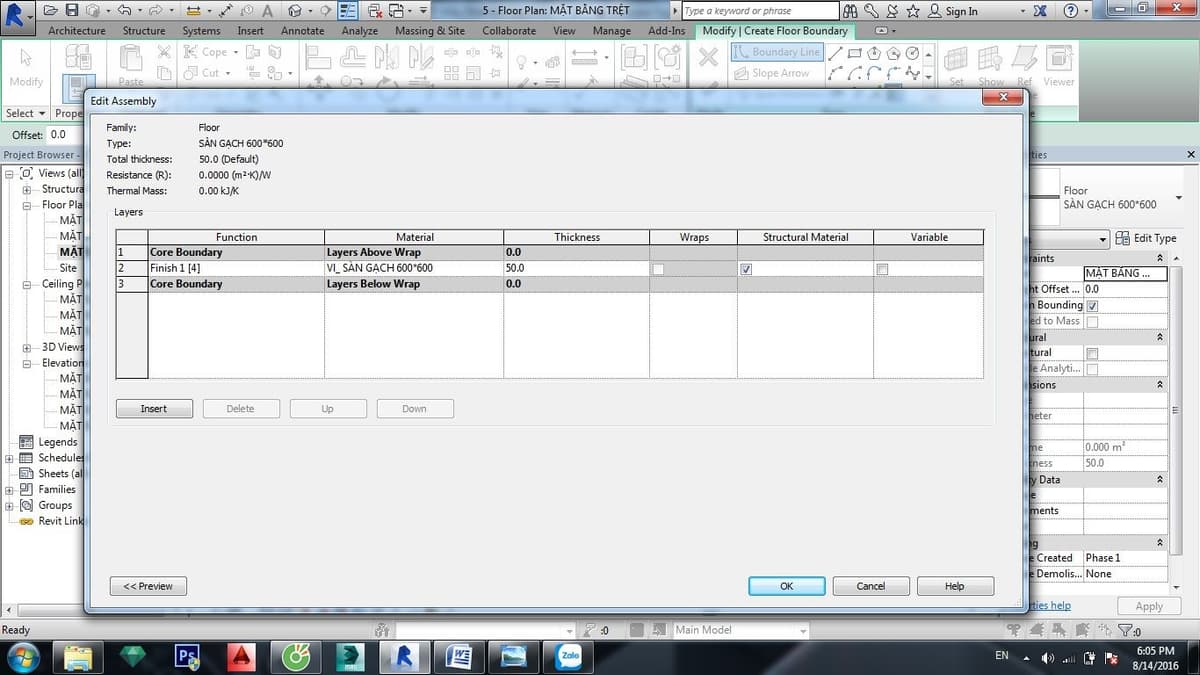Collapse the Floor Plans tree node

coord(26,205)
